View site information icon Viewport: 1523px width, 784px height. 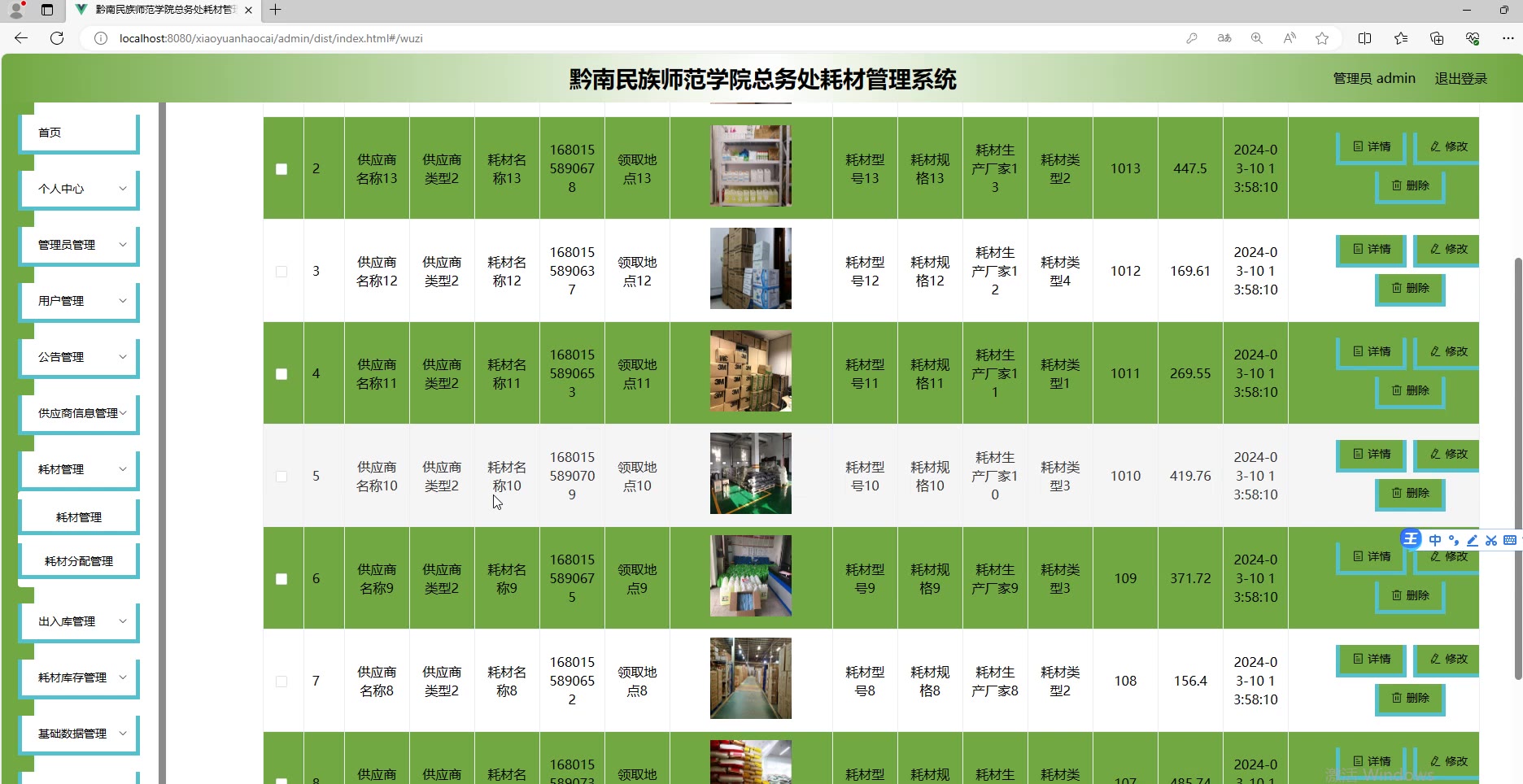pos(101,38)
